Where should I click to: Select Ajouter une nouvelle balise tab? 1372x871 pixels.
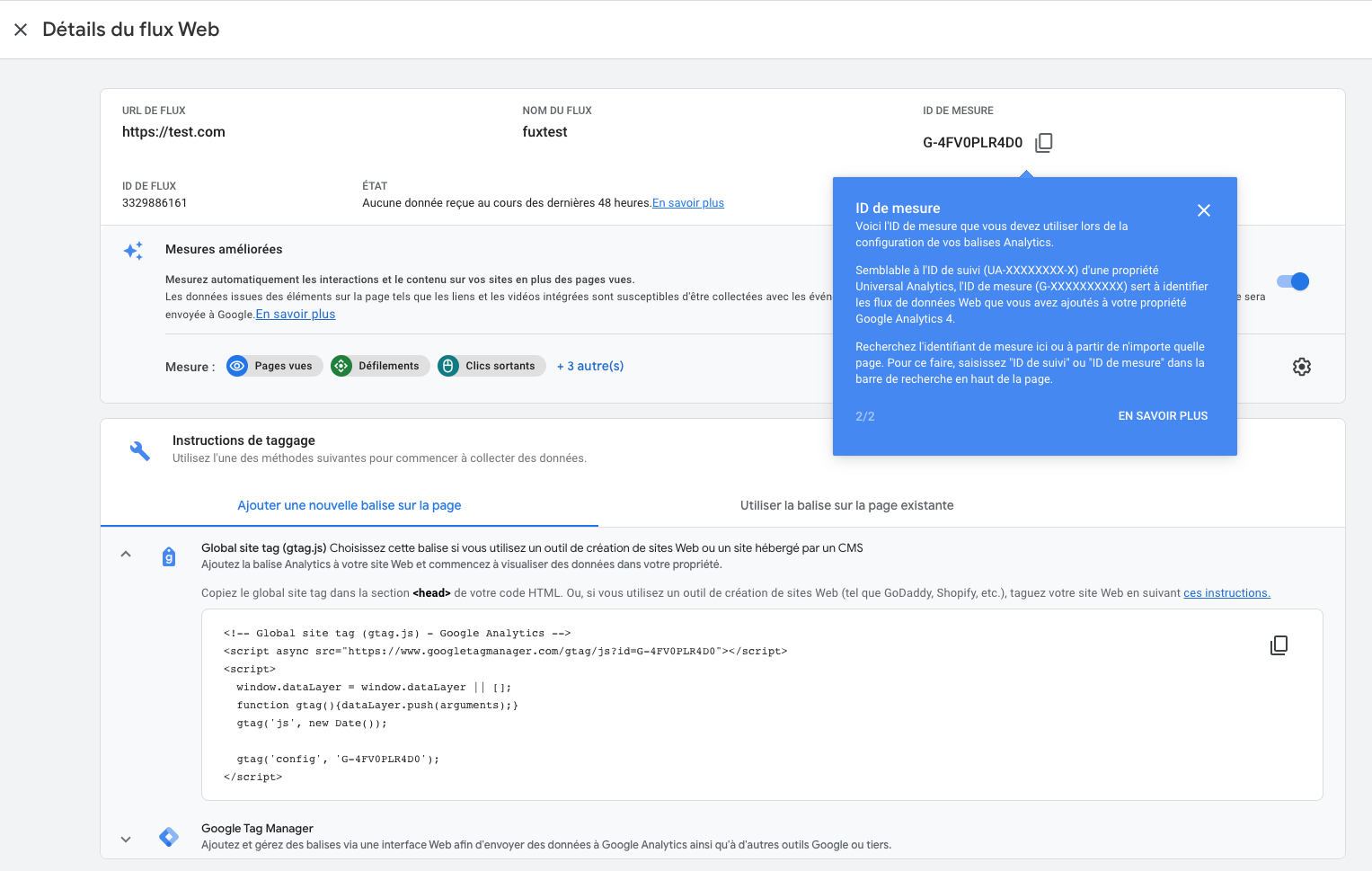pyautogui.click(x=349, y=505)
